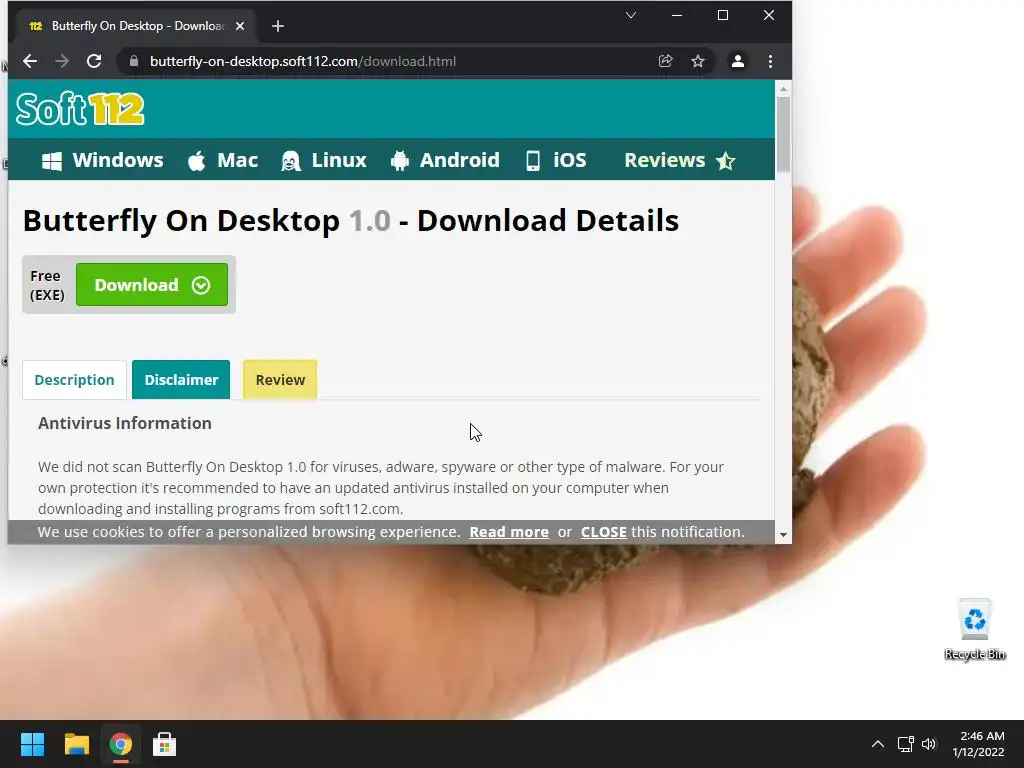This screenshot has height=768, width=1024.
Task: Switch to the Review tab
Action: coord(280,380)
